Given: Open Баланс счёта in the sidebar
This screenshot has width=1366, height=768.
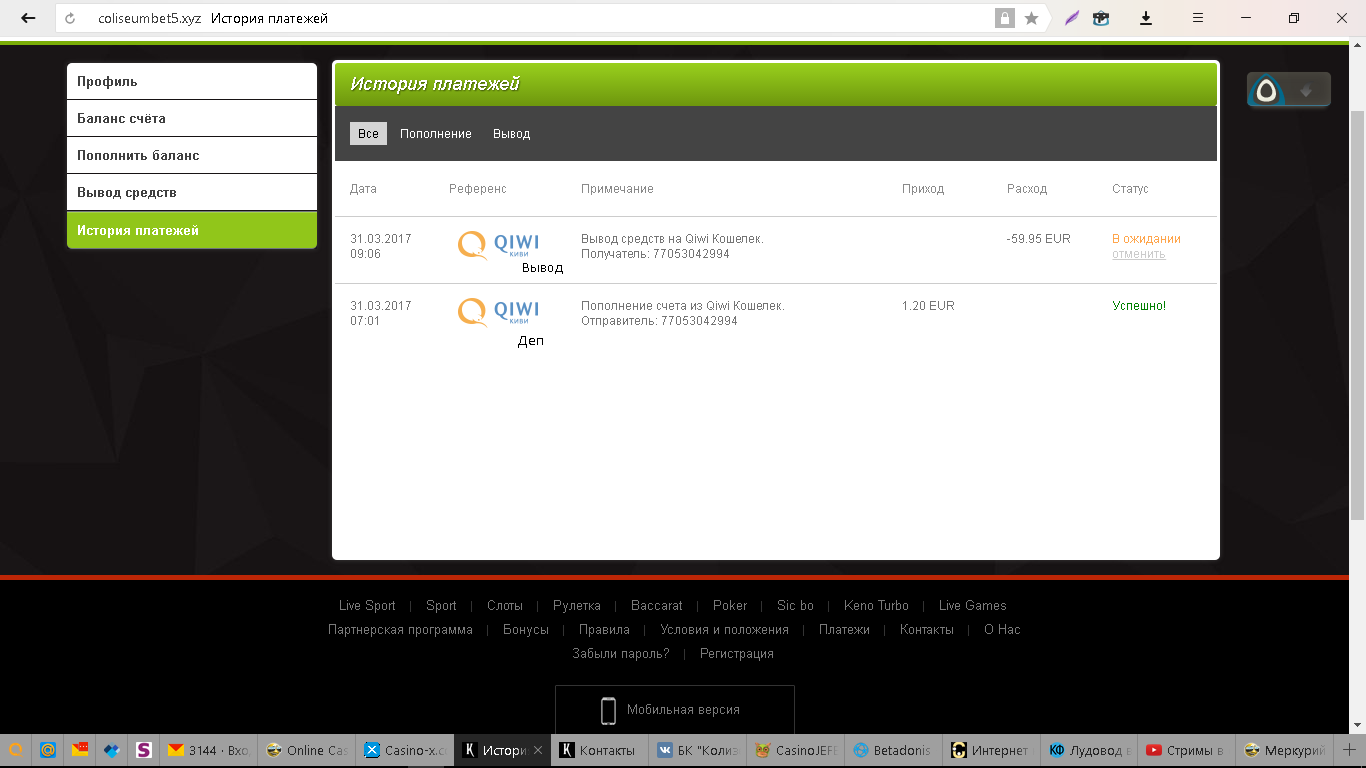Looking at the screenshot, I should pyautogui.click(x=191, y=119).
